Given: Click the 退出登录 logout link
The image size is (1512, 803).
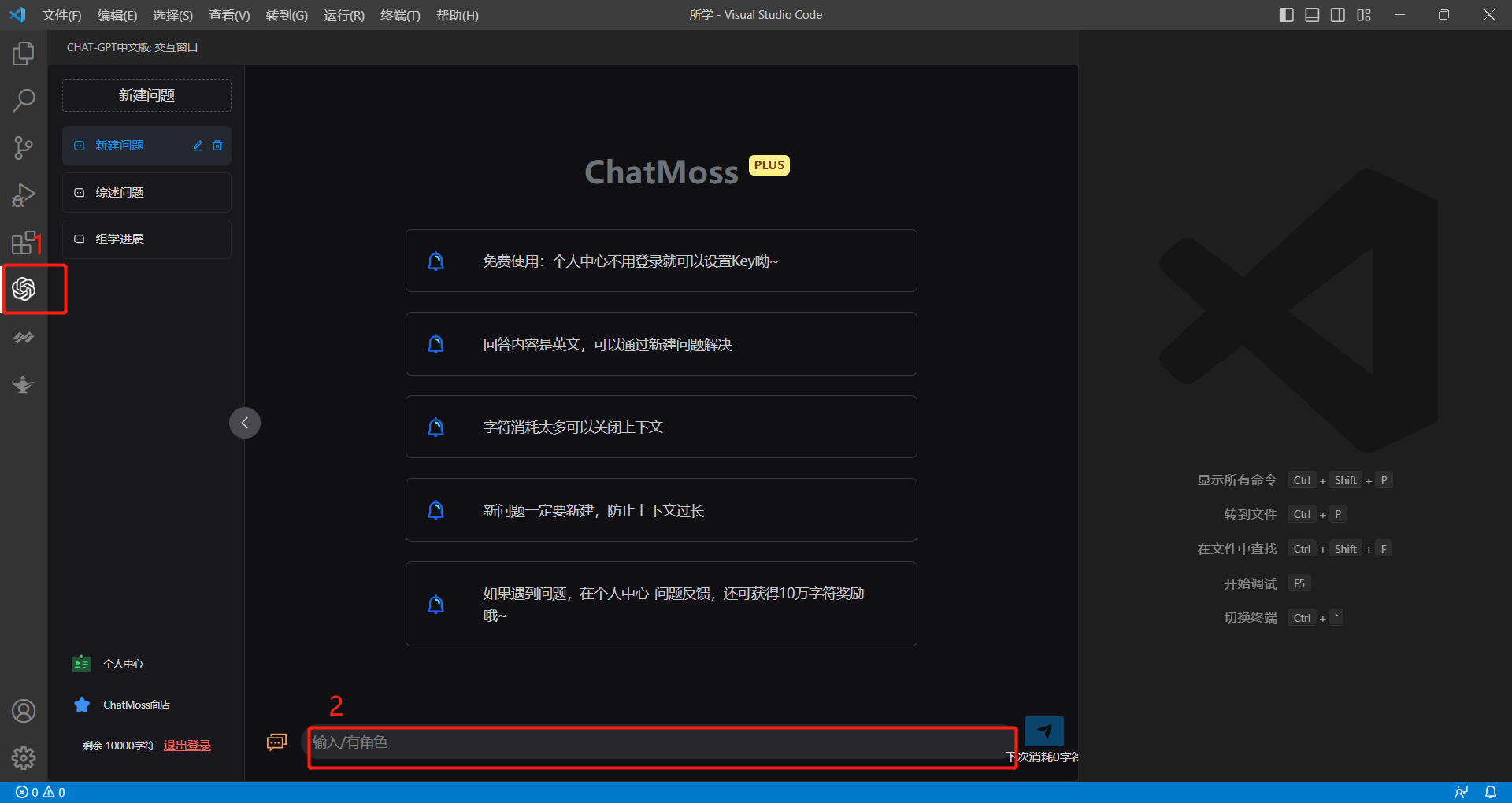Looking at the screenshot, I should click(187, 746).
